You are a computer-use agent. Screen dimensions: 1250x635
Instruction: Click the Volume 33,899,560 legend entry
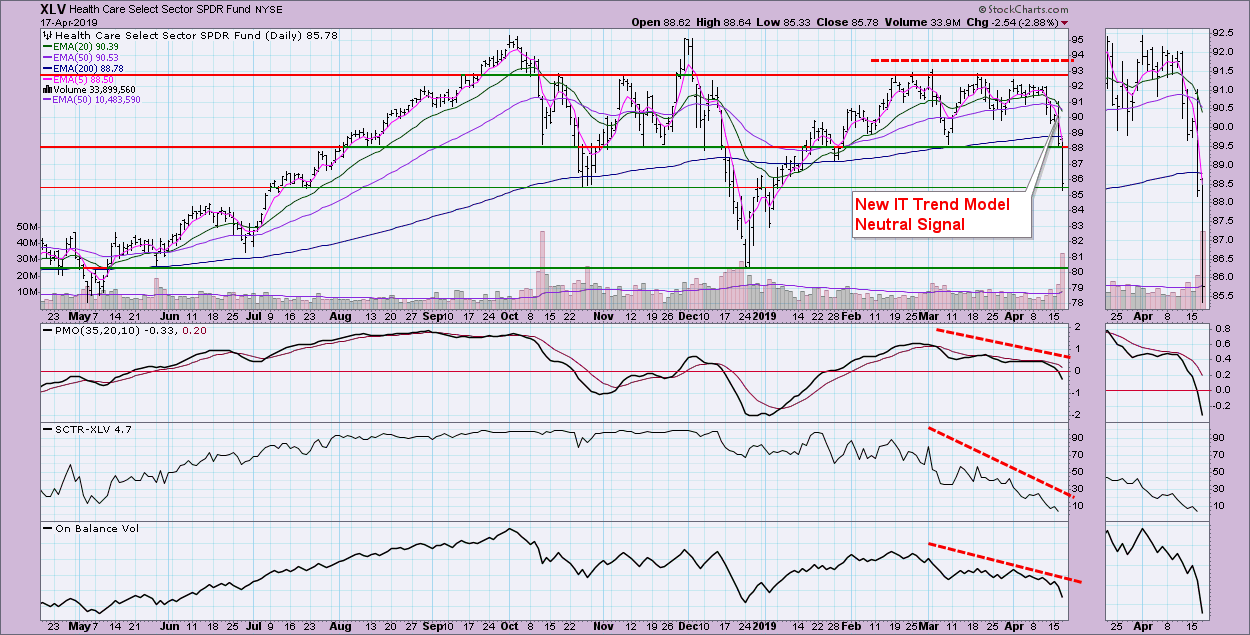click(x=92, y=89)
